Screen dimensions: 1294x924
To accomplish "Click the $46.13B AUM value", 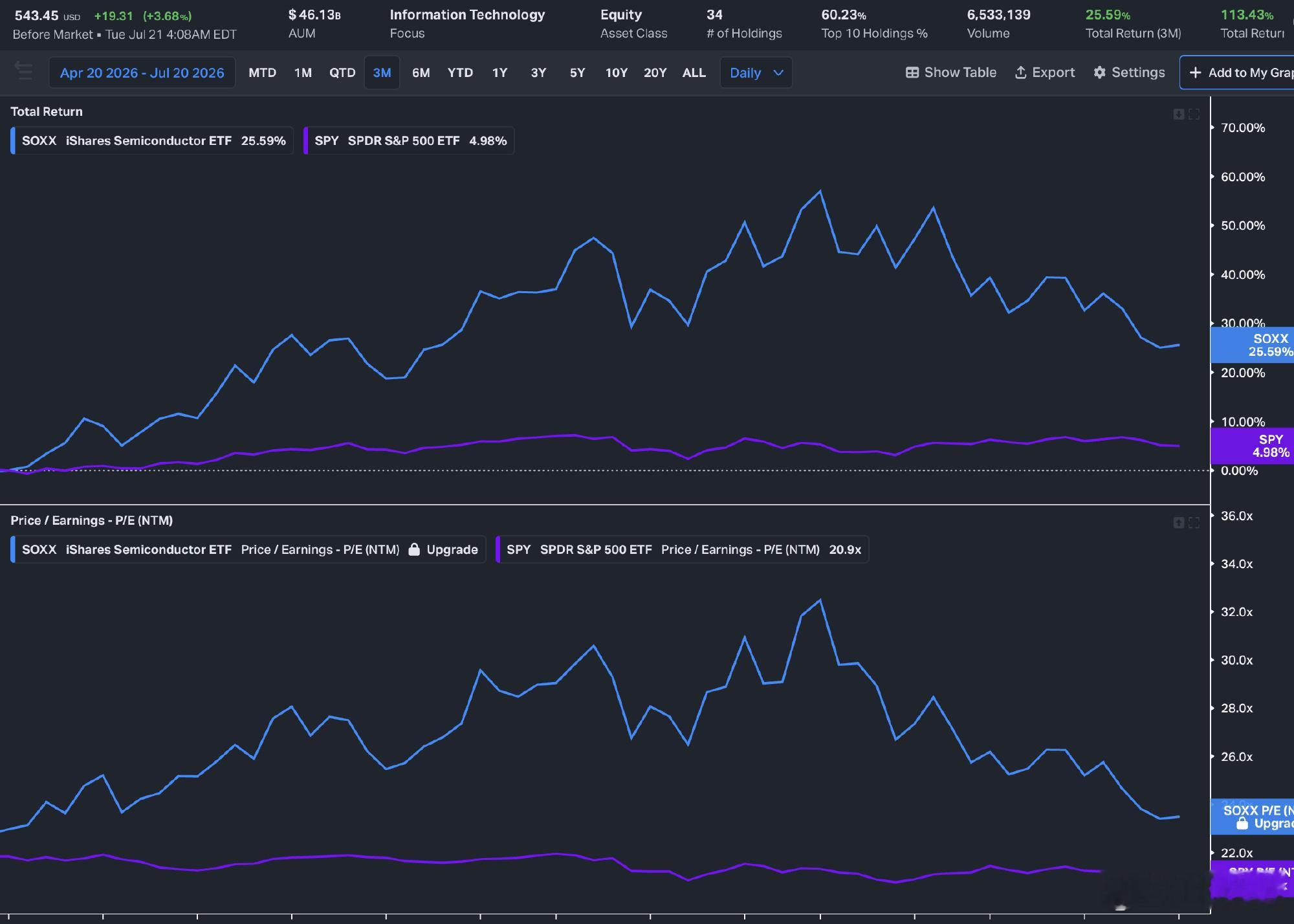I will point(314,15).
